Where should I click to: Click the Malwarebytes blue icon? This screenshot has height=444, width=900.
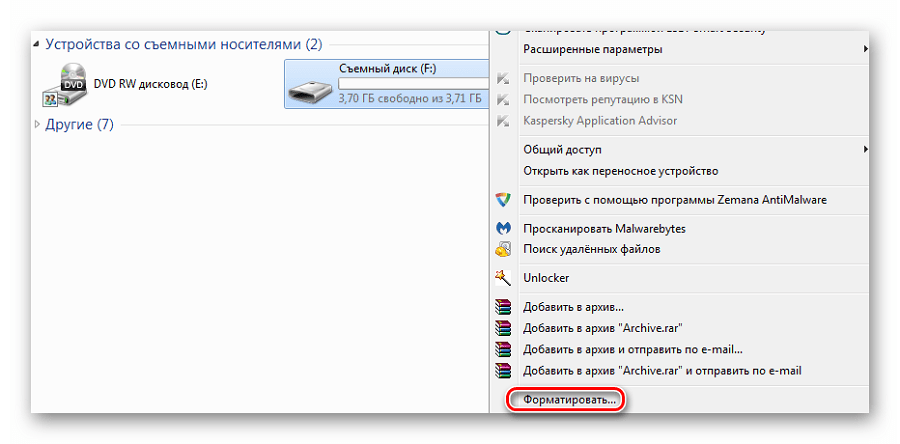coord(503,228)
